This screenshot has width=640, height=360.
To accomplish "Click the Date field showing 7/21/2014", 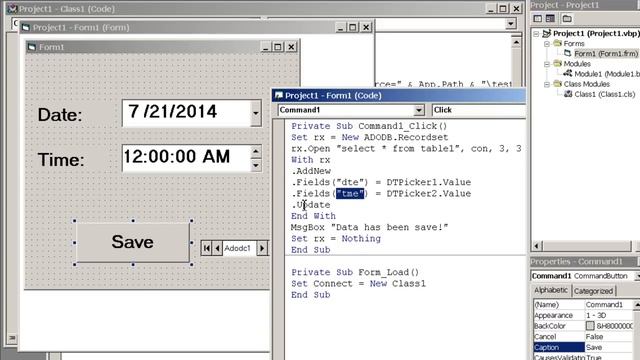I will tap(186, 113).
